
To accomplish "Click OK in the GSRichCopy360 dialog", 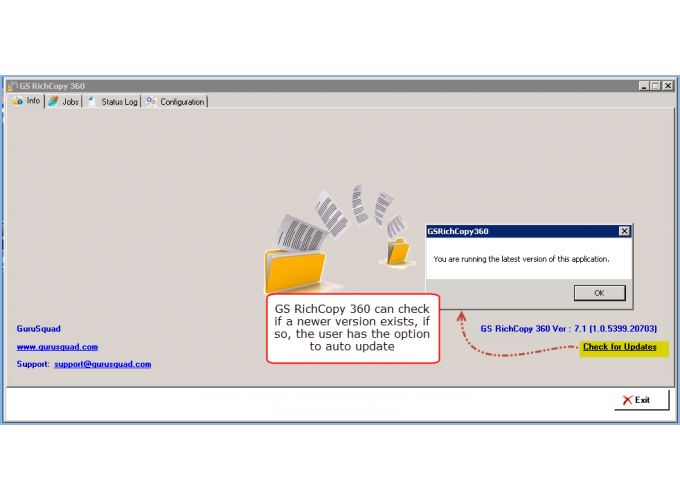I will pyautogui.click(x=599, y=293).
